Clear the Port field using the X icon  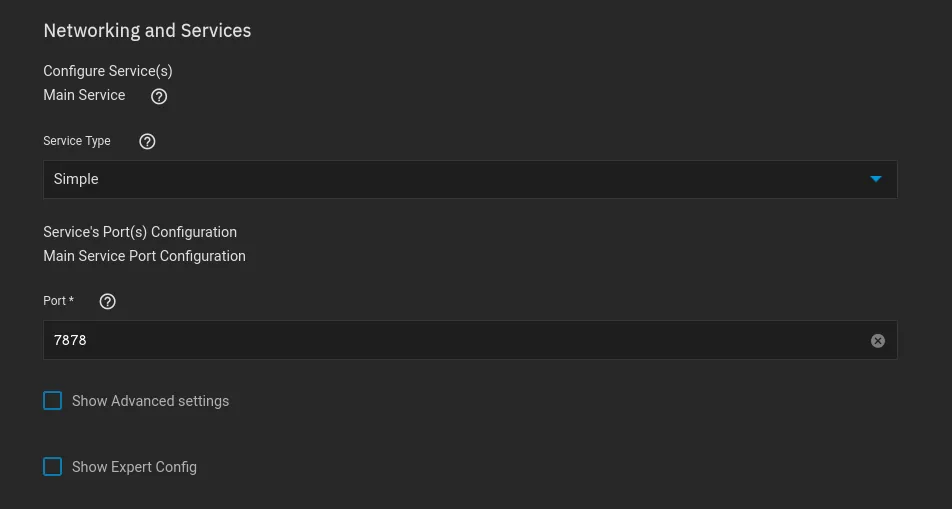pyautogui.click(x=878, y=341)
